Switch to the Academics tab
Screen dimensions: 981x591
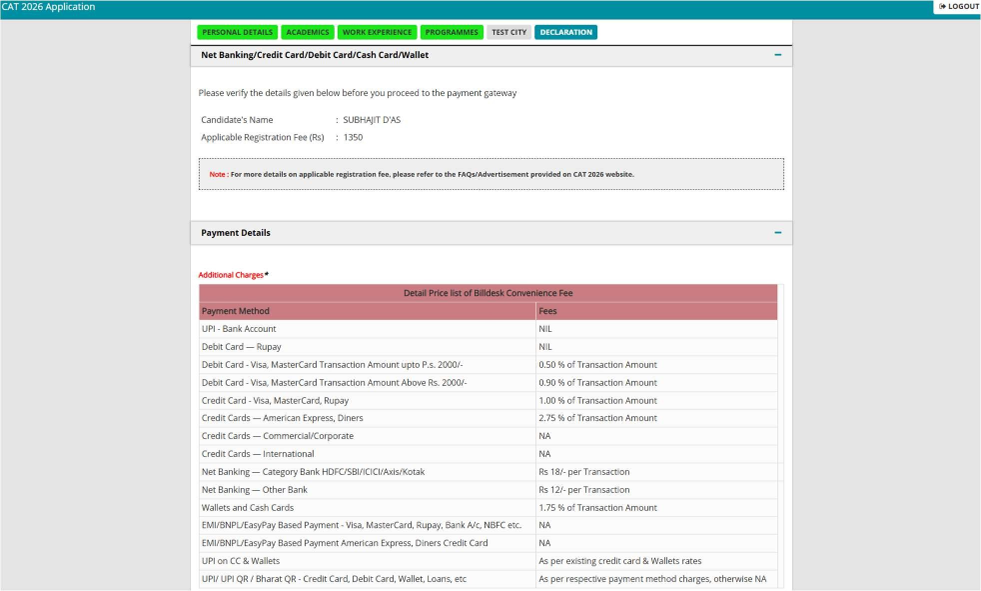coord(307,32)
